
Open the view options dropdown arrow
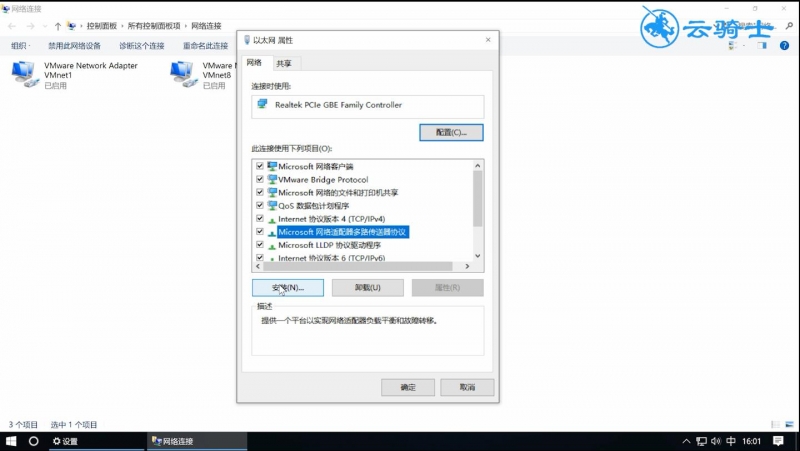point(744,45)
